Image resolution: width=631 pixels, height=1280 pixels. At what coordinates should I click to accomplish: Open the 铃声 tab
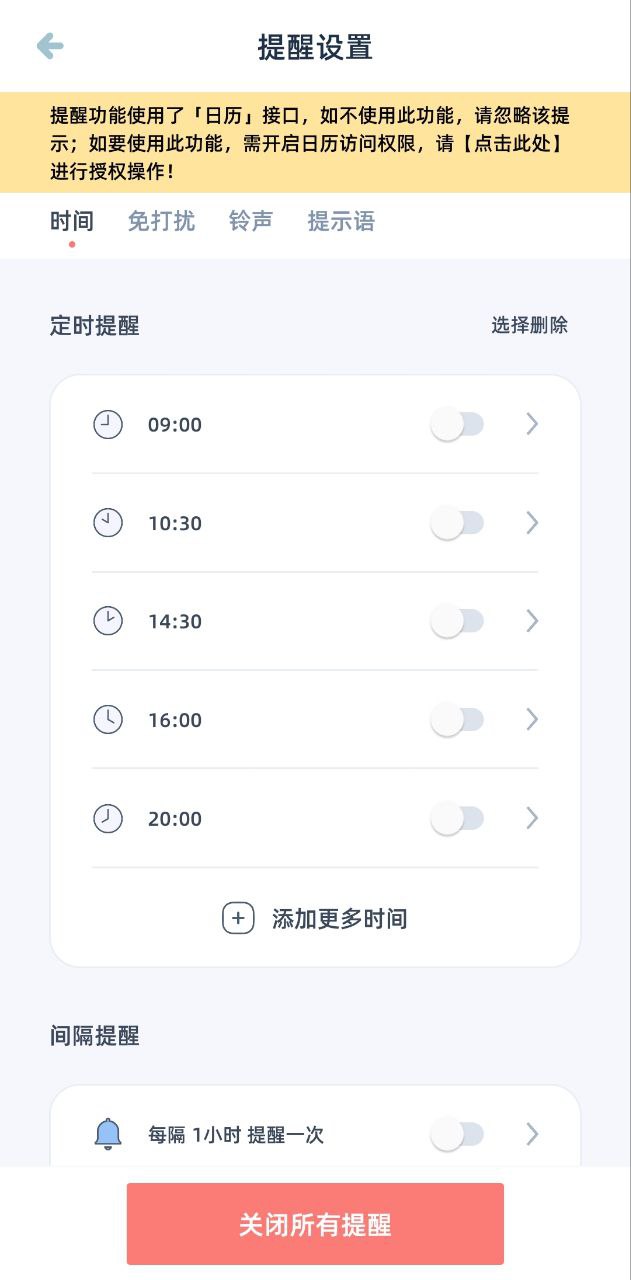pyautogui.click(x=251, y=221)
